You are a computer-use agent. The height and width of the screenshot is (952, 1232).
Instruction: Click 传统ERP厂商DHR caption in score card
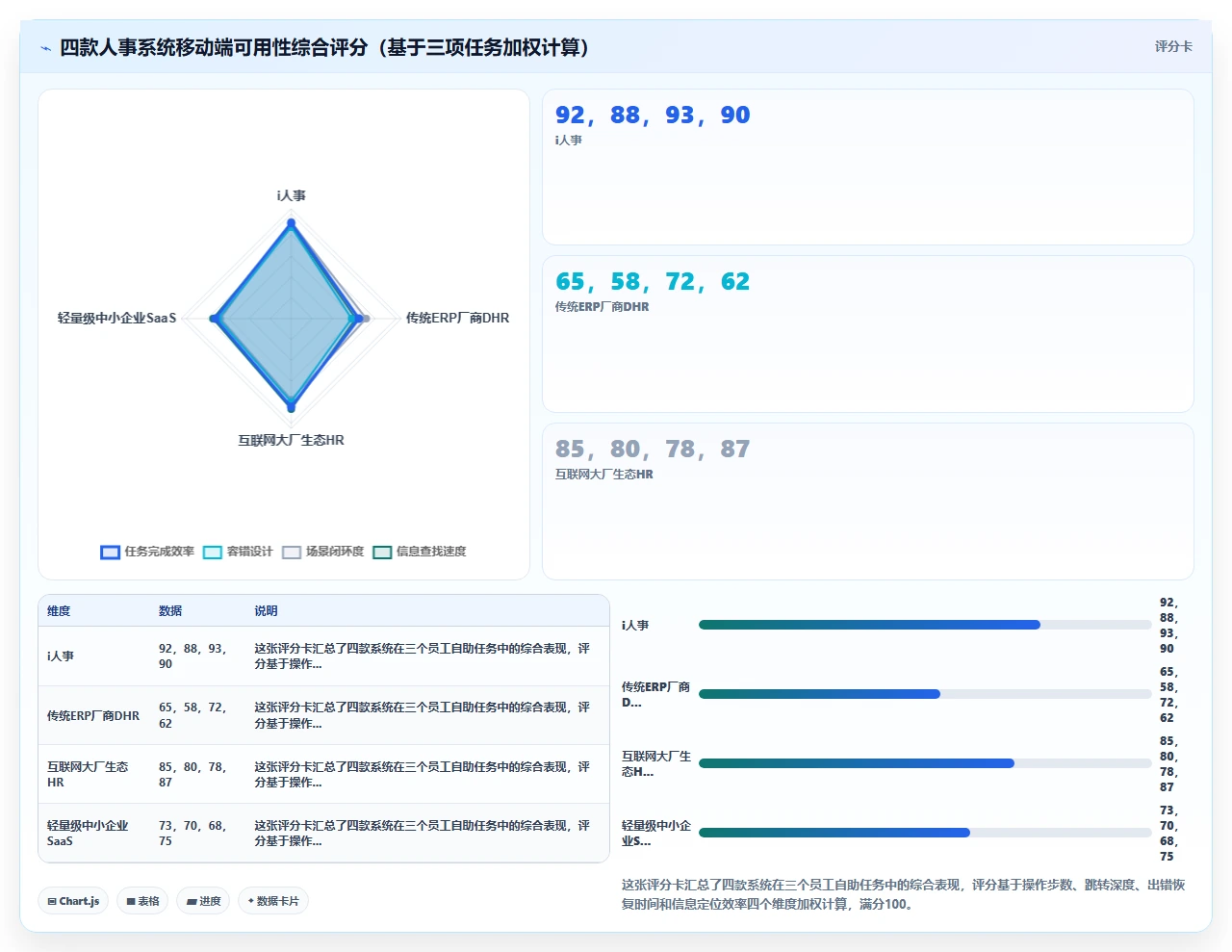[x=602, y=307]
